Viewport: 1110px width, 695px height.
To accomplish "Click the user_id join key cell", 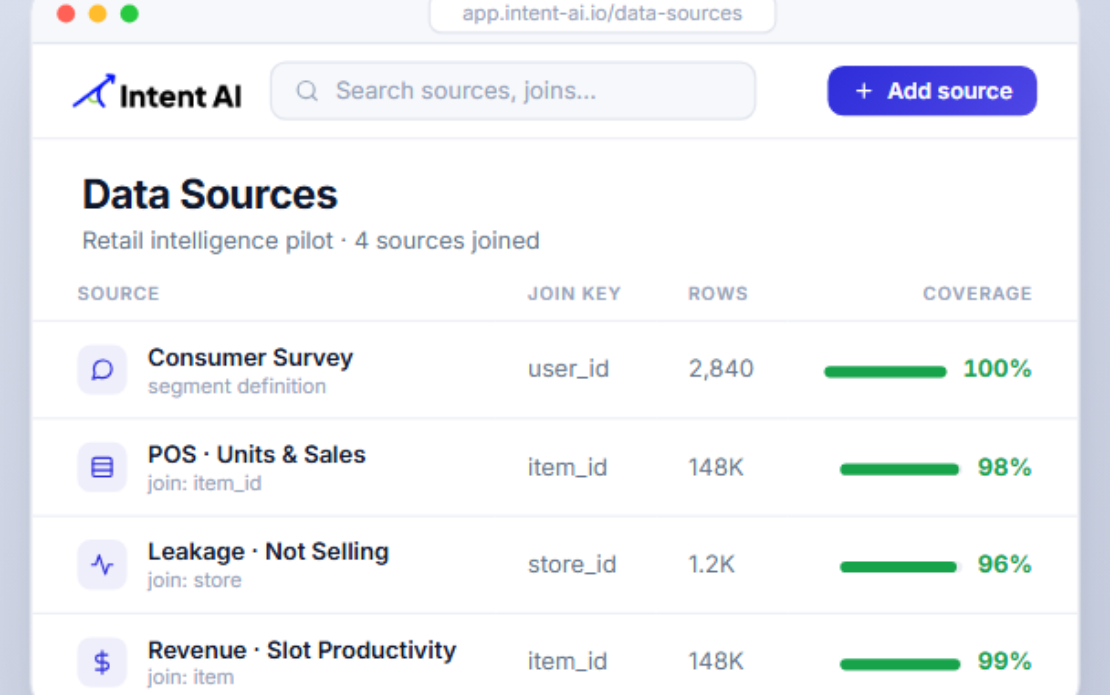I will [x=568, y=369].
